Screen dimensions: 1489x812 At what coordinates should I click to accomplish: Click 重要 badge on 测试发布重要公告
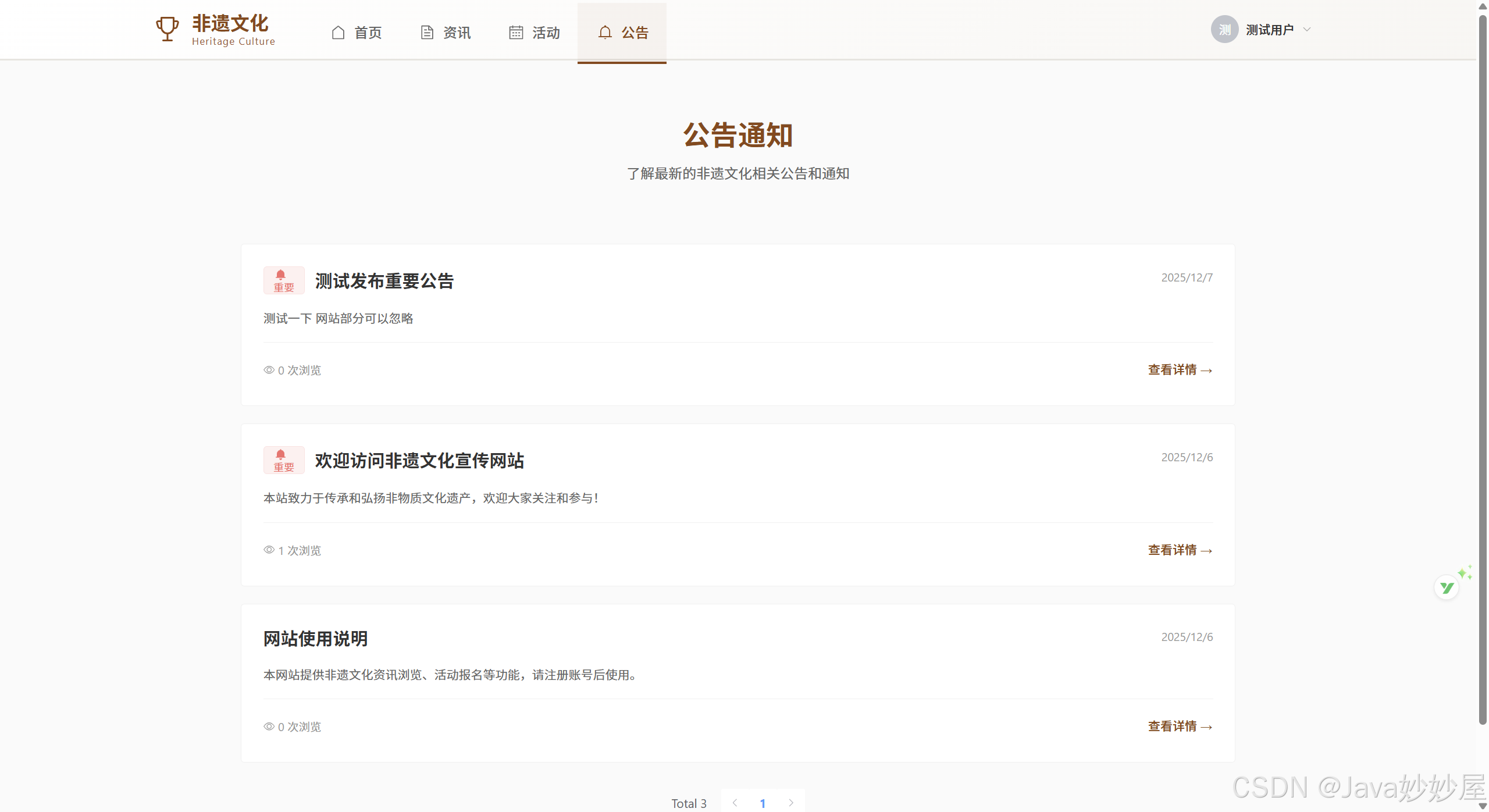[284, 280]
